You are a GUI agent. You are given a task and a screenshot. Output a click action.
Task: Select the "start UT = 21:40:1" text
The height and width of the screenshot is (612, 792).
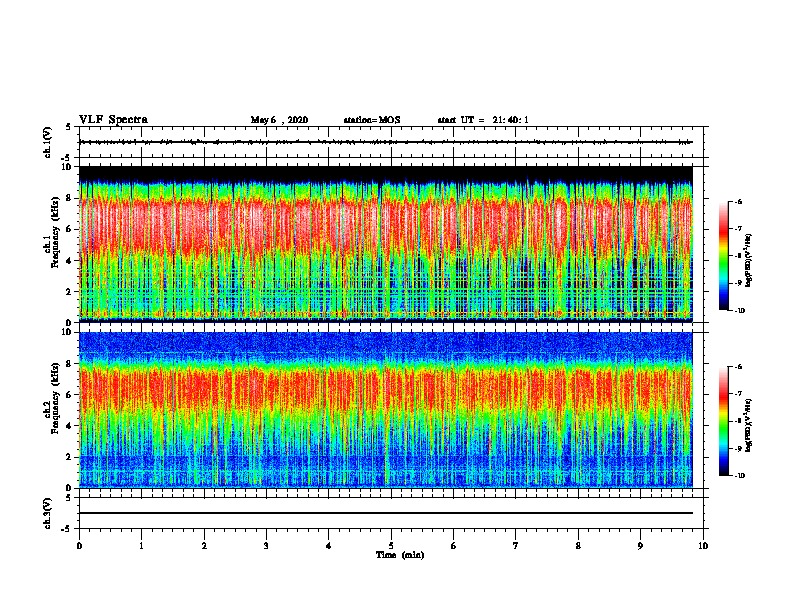[483, 120]
